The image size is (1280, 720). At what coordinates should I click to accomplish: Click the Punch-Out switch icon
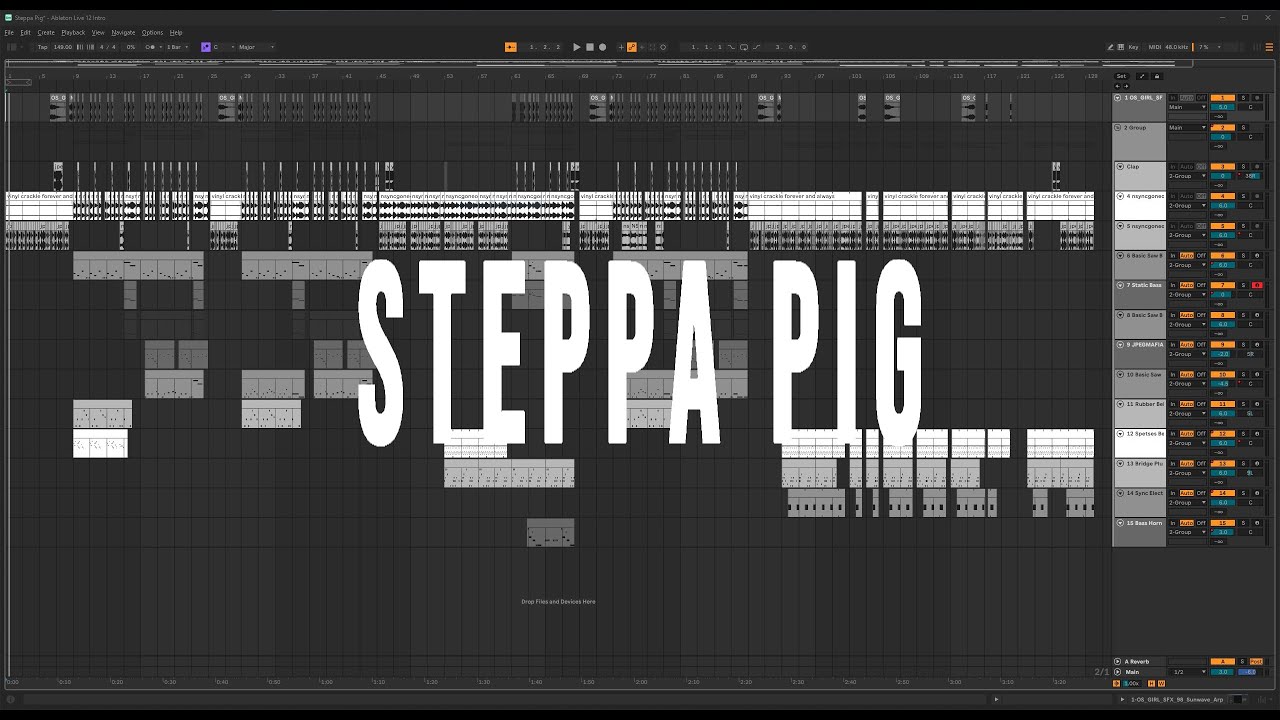tap(757, 47)
